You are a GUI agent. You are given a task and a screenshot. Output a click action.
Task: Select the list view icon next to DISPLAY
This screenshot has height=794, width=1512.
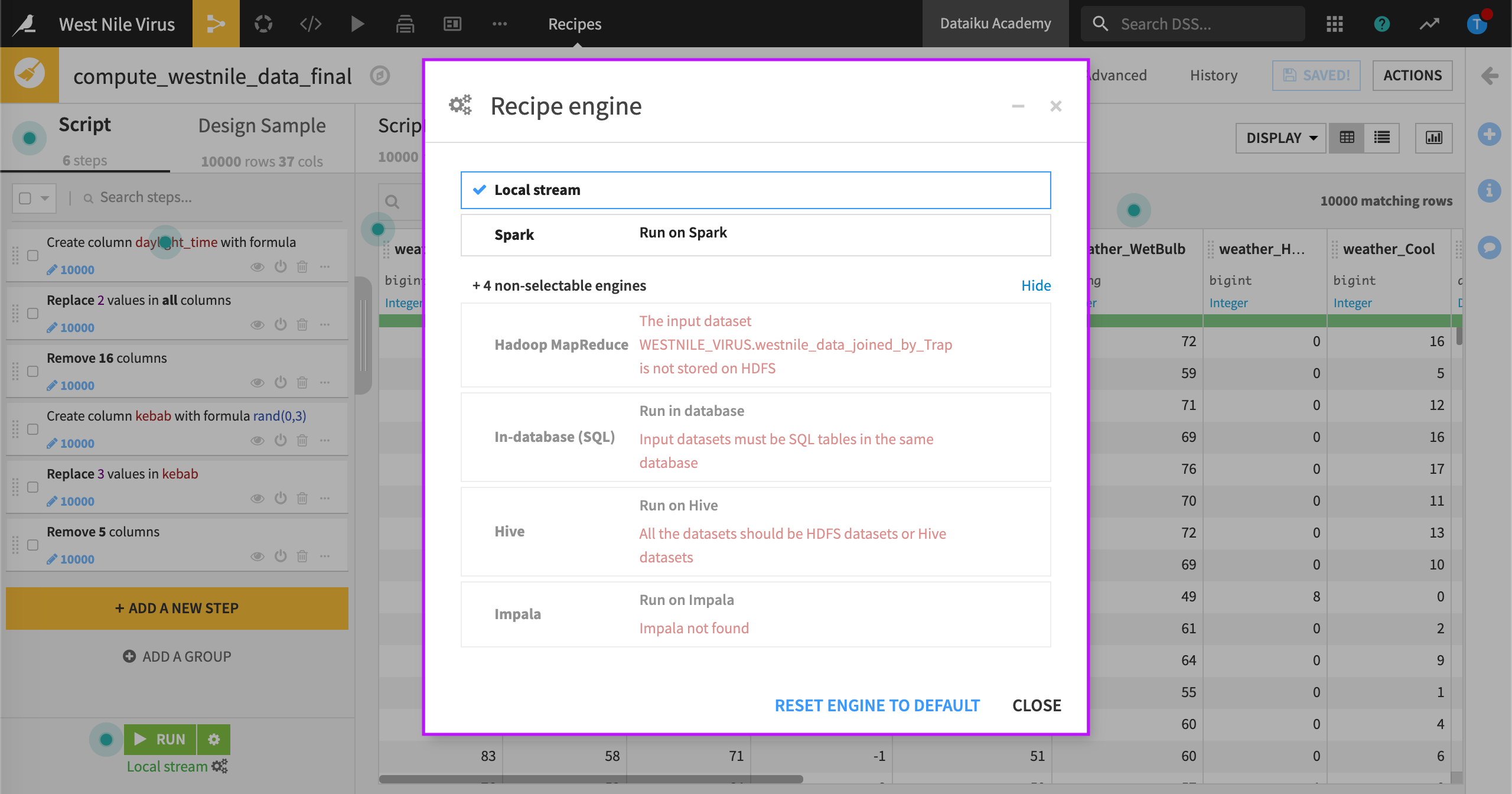click(x=1382, y=138)
